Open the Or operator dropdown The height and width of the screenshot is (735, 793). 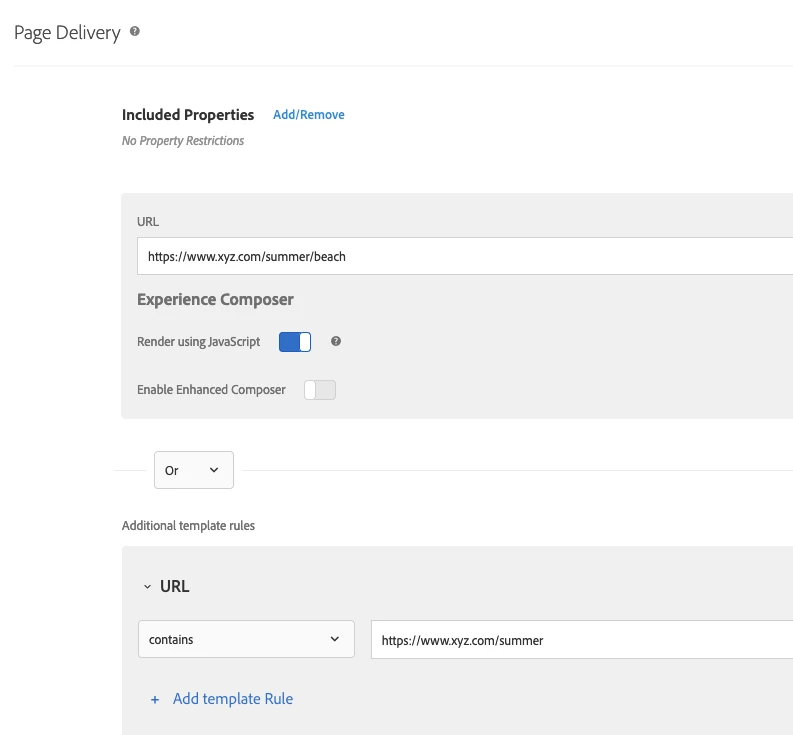(193, 470)
